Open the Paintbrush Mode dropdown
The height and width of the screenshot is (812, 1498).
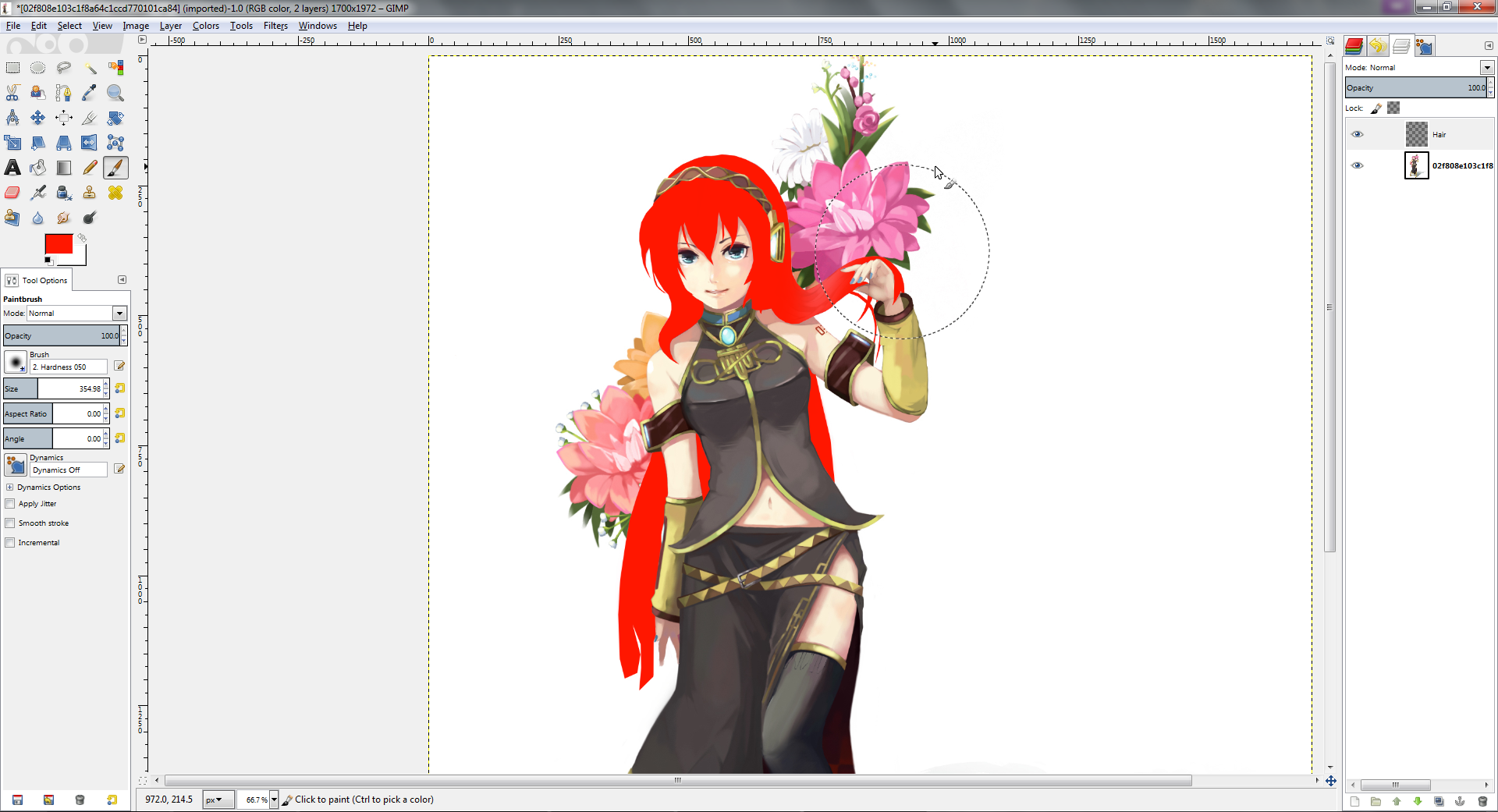[119, 314]
